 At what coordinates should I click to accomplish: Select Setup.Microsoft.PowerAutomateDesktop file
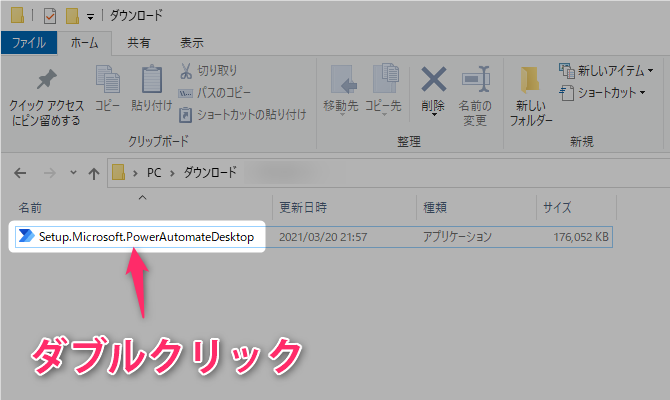pos(146,237)
